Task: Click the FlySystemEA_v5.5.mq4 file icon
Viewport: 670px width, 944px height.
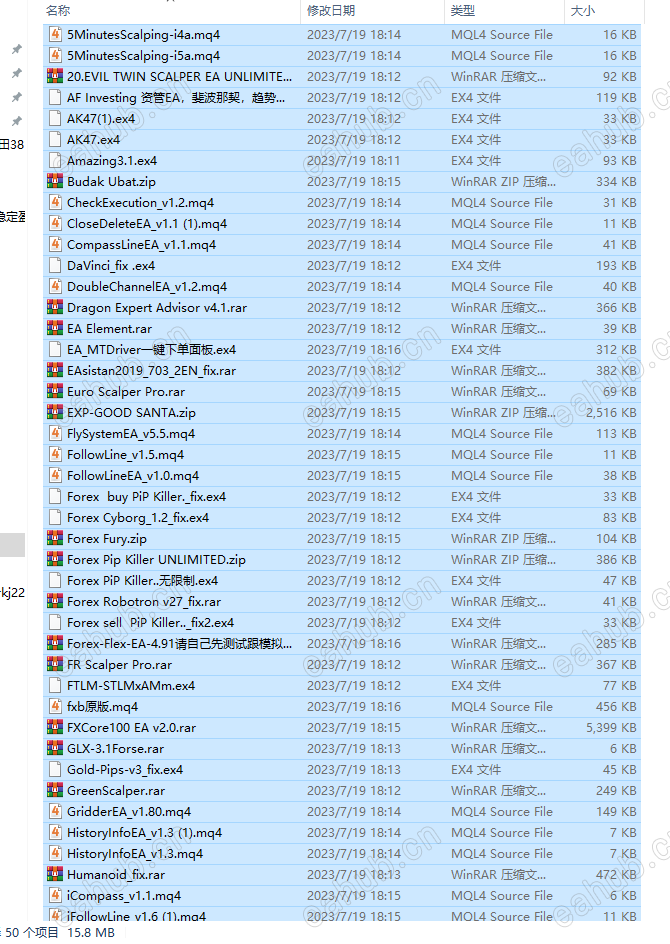Action: 55,433
